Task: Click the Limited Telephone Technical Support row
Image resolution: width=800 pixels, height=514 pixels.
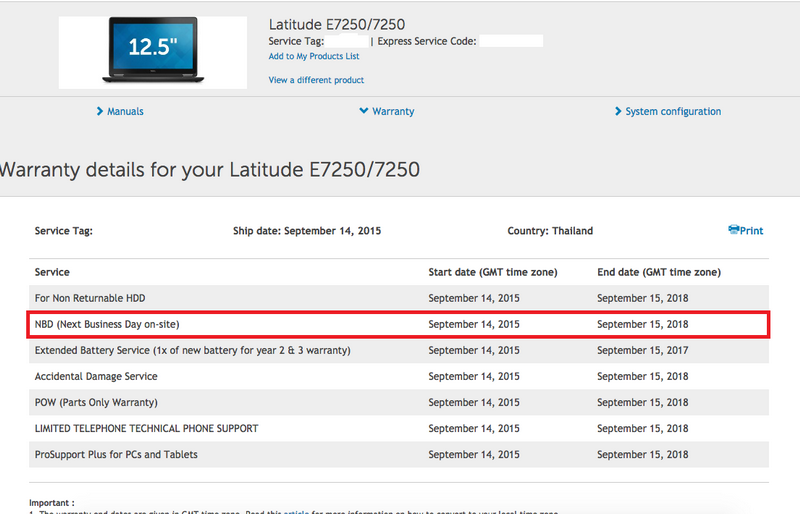Action: pyautogui.click(x=146, y=428)
